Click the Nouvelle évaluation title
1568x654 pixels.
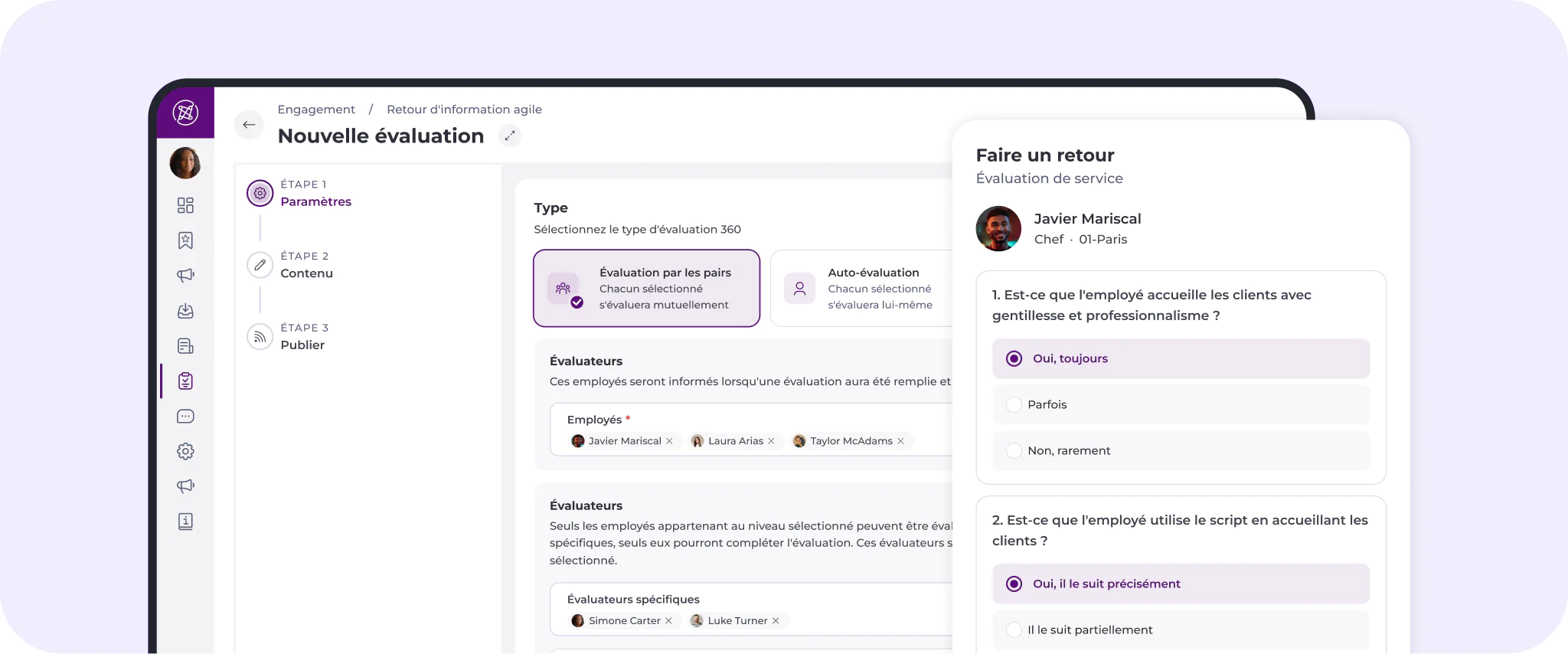381,136
